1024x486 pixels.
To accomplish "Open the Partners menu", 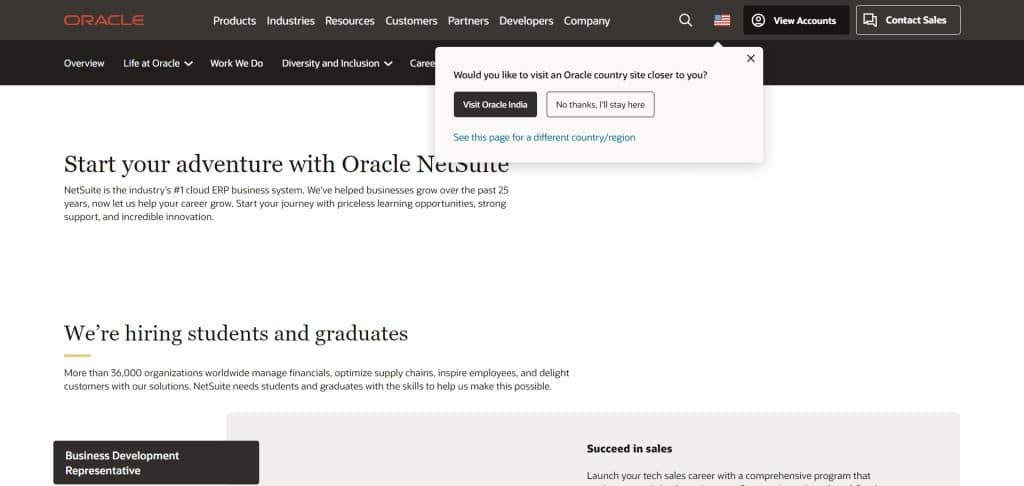I will point(468,21).
